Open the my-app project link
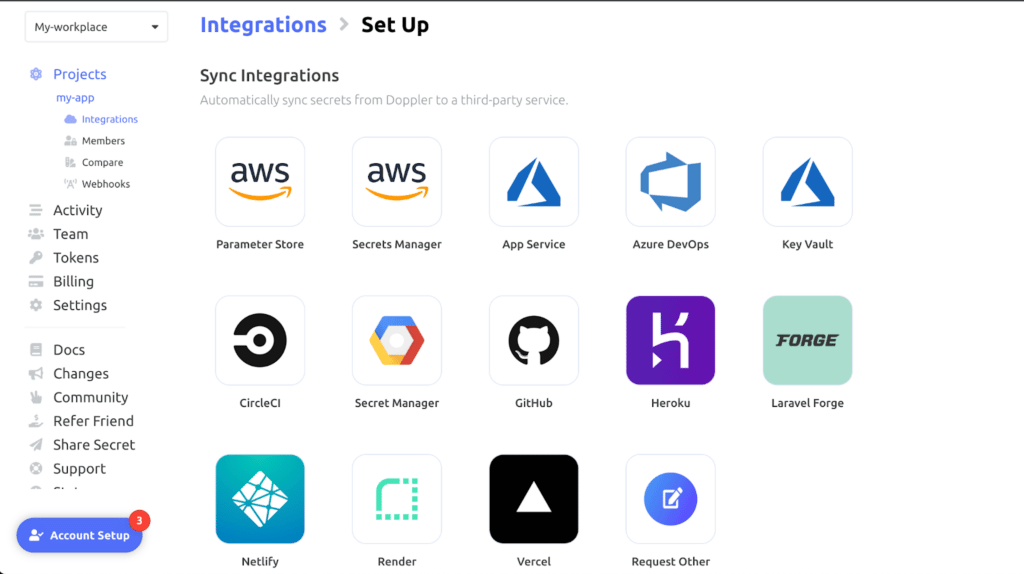 [75, 98]
